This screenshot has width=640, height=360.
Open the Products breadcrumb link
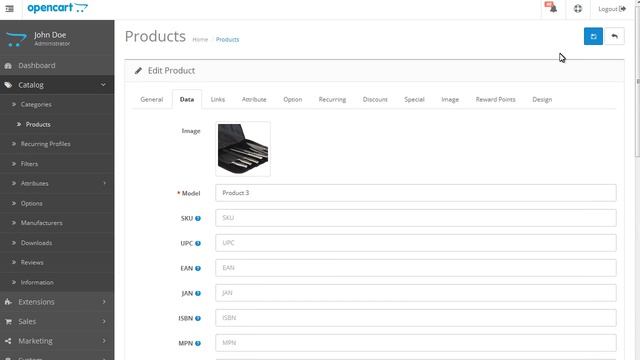coord(227,40)
